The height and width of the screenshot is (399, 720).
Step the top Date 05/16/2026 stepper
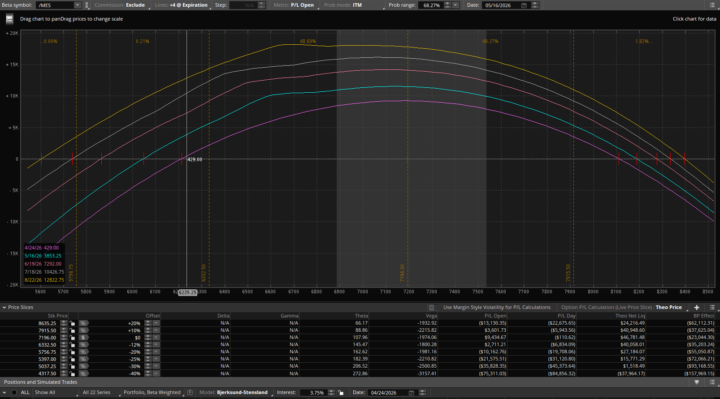(x=534, y=5)
